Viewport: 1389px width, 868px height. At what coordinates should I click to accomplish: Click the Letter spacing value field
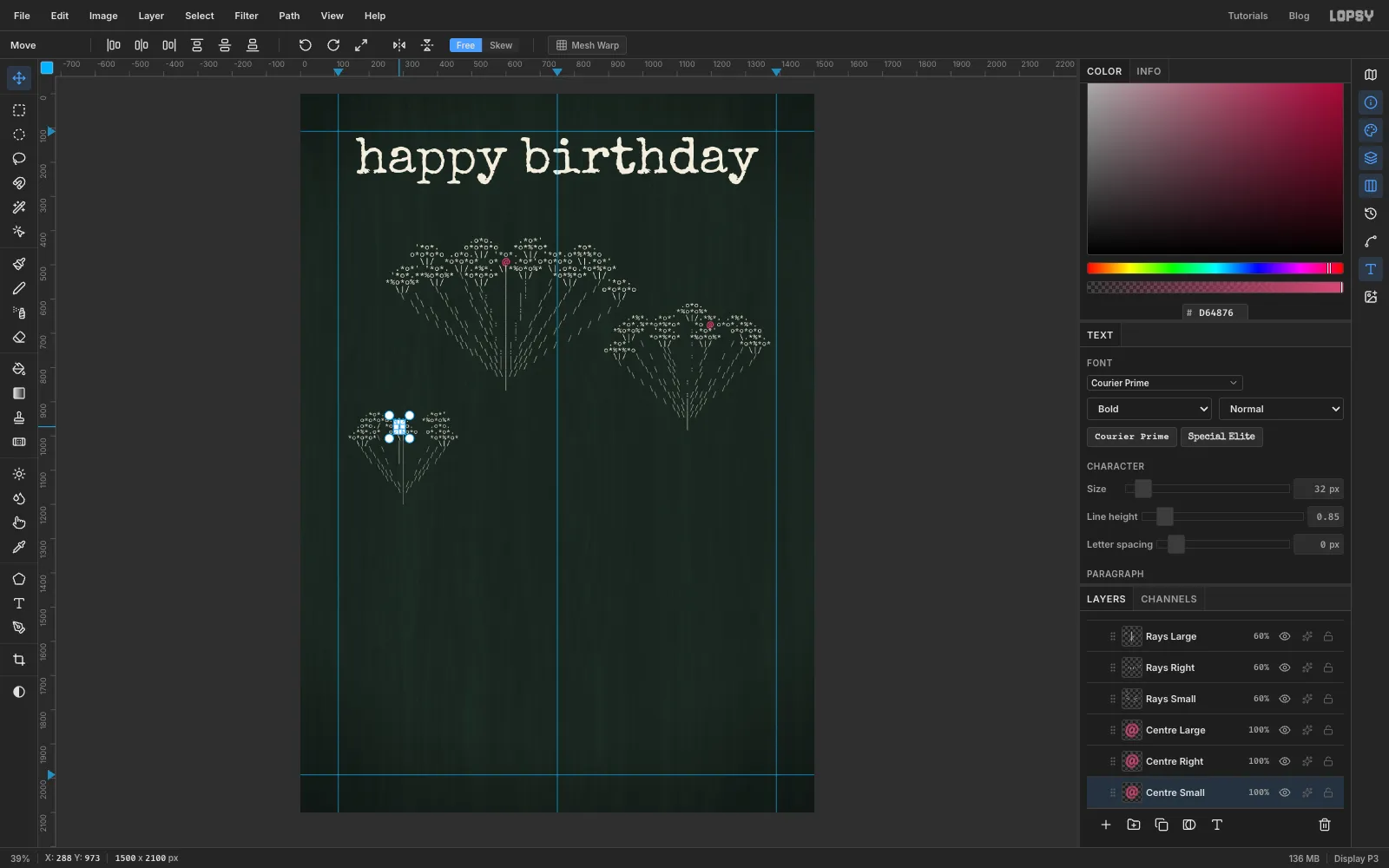coord(1319,544)
